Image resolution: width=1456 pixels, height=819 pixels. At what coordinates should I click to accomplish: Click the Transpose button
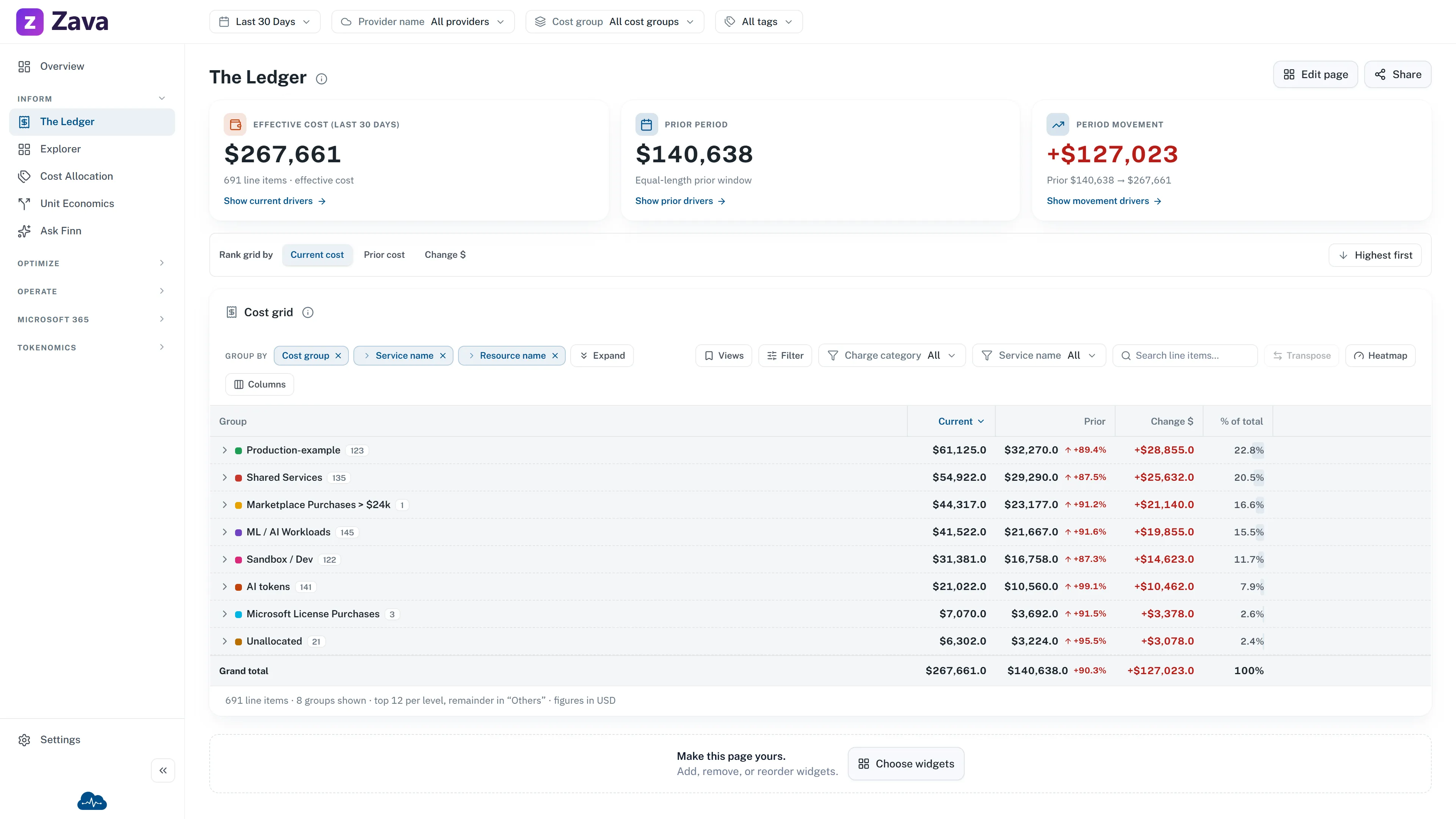click(x=1302, y=356)
